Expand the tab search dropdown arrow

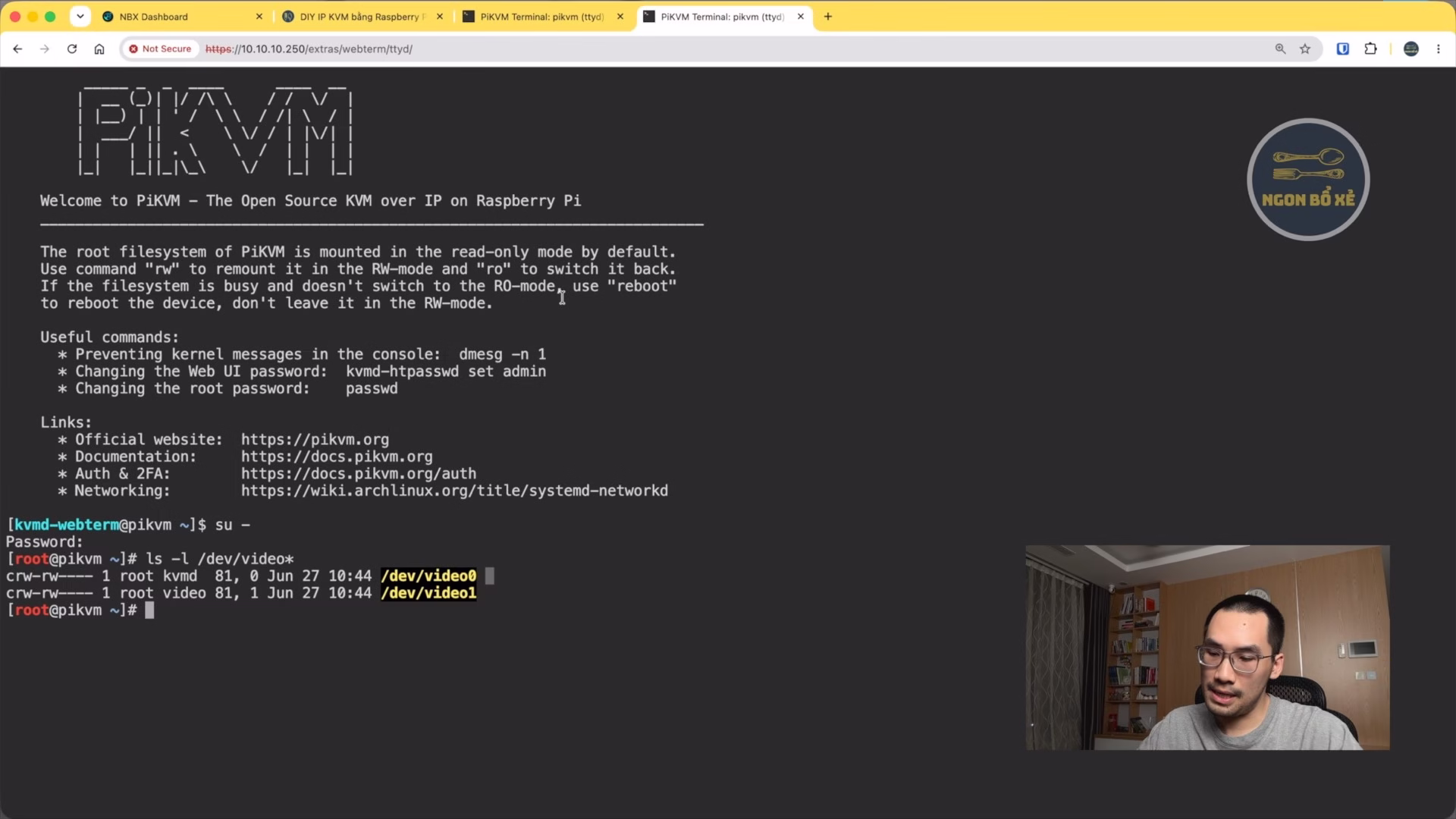[x=80, y=16]
